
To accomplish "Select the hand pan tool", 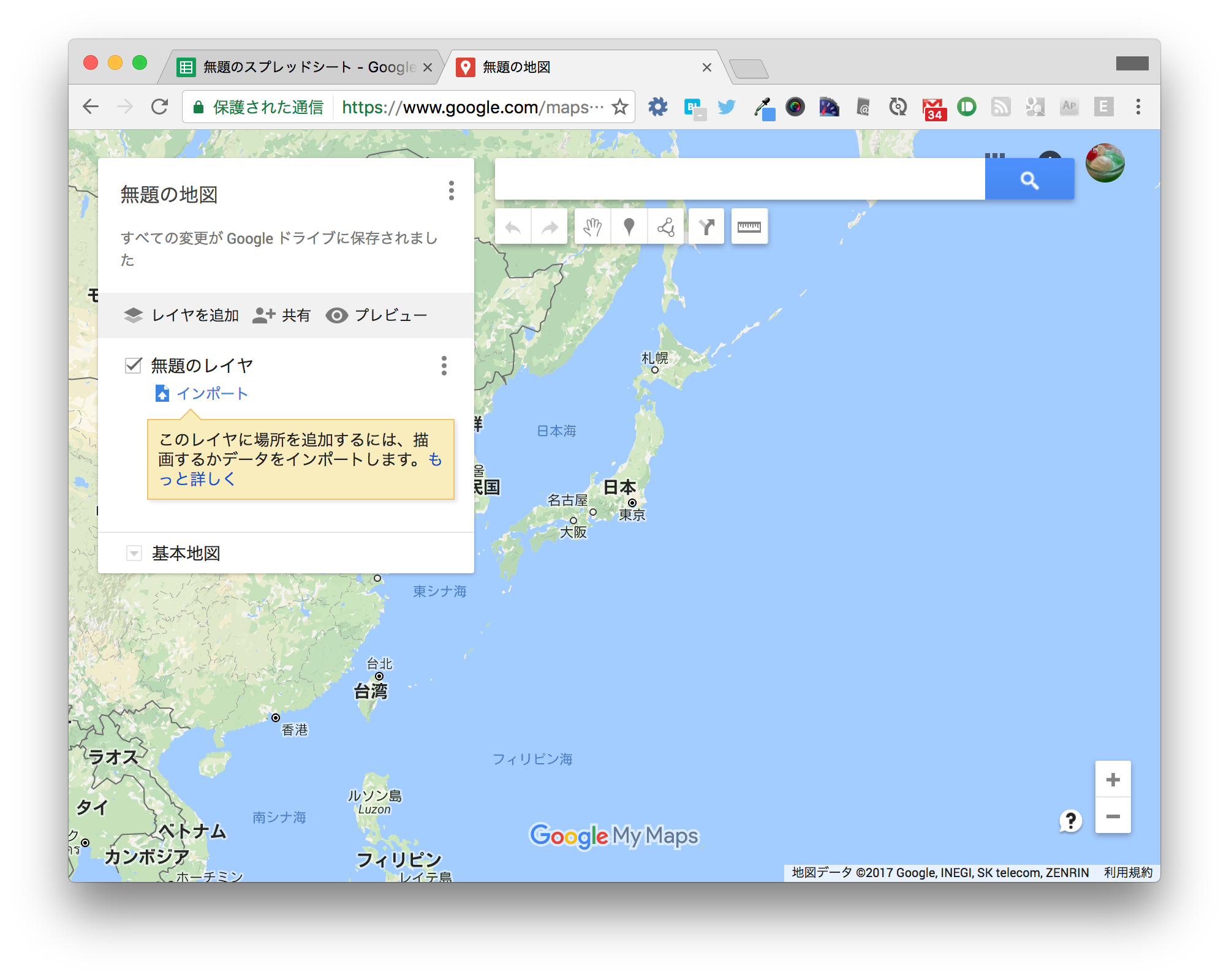I will point(592,227).
